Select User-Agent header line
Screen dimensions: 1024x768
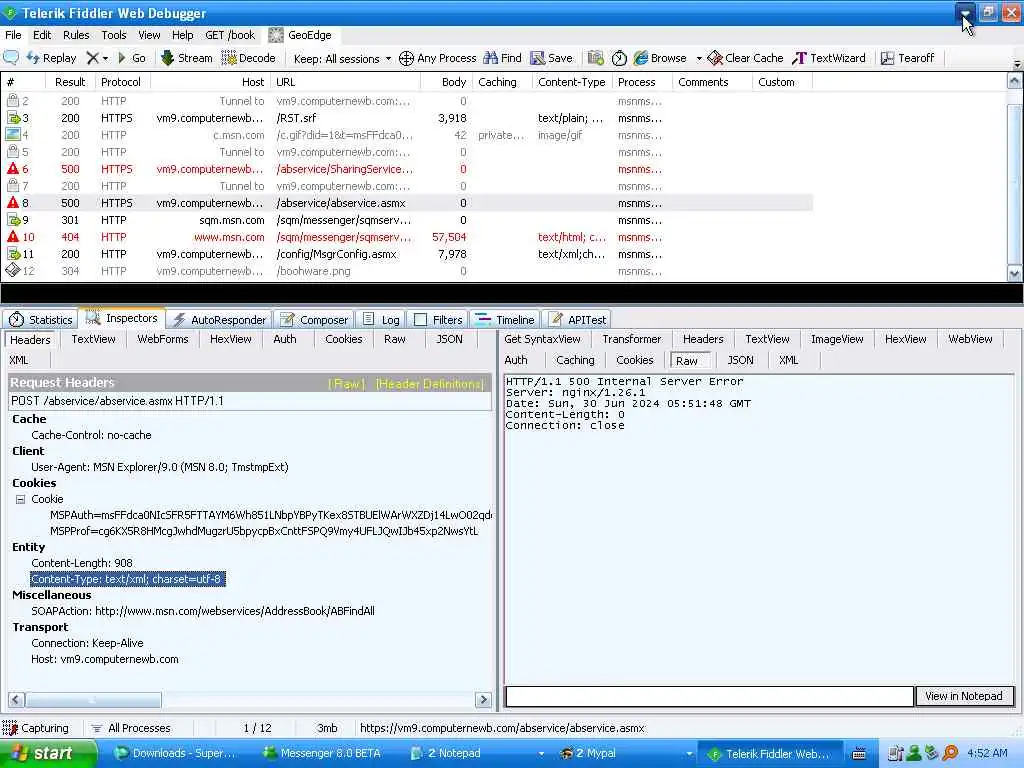tap(160, 467)
